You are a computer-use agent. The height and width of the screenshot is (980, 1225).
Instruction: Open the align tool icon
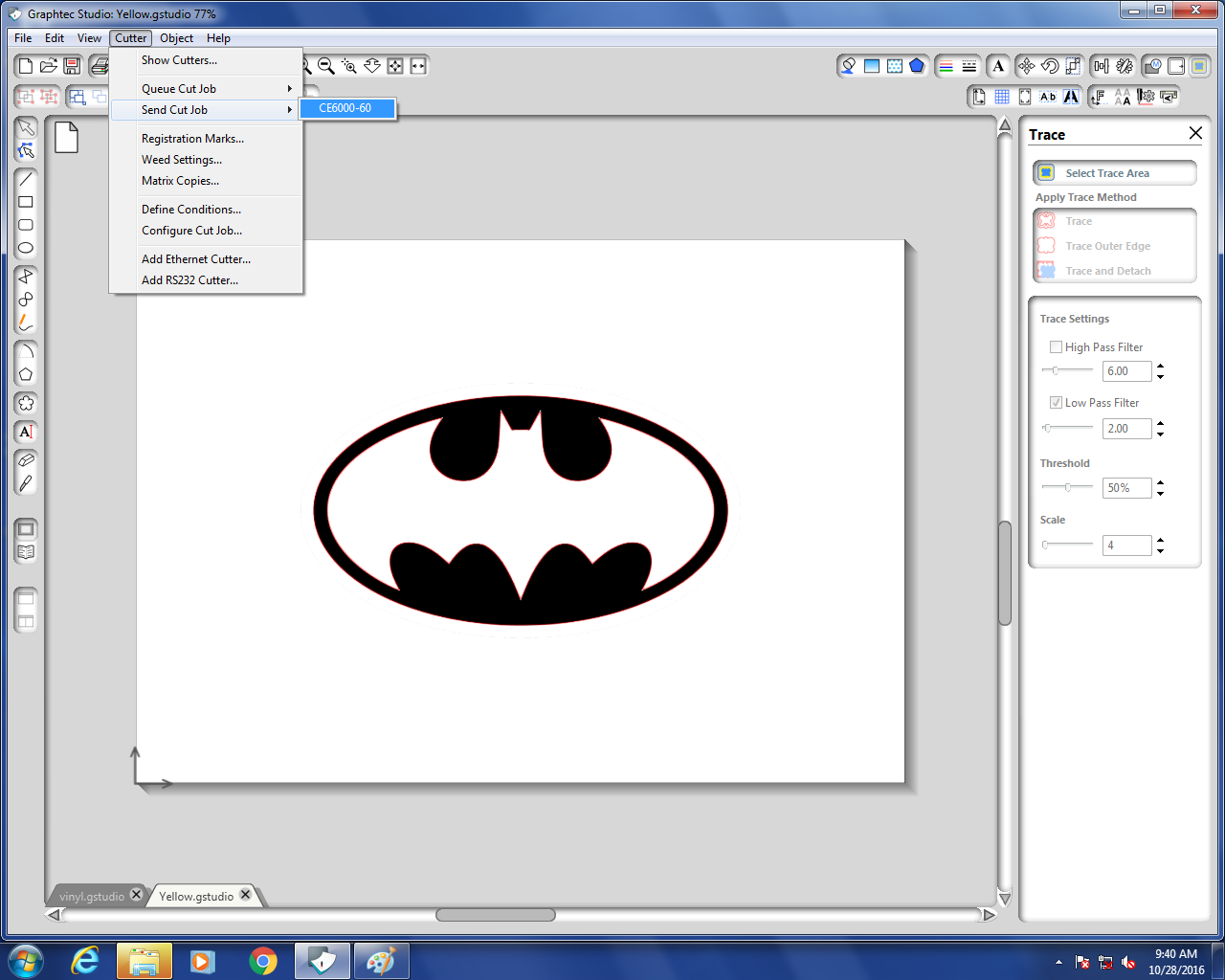coord(1102,66)
